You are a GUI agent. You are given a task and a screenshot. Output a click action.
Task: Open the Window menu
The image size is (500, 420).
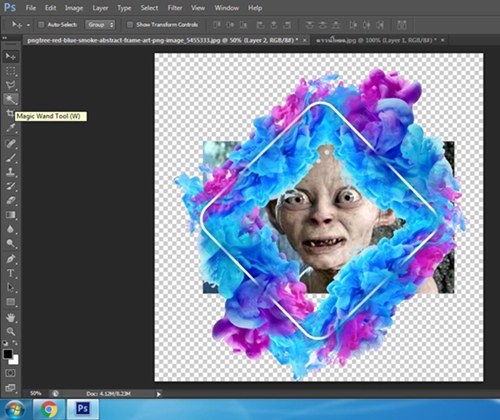227,8
